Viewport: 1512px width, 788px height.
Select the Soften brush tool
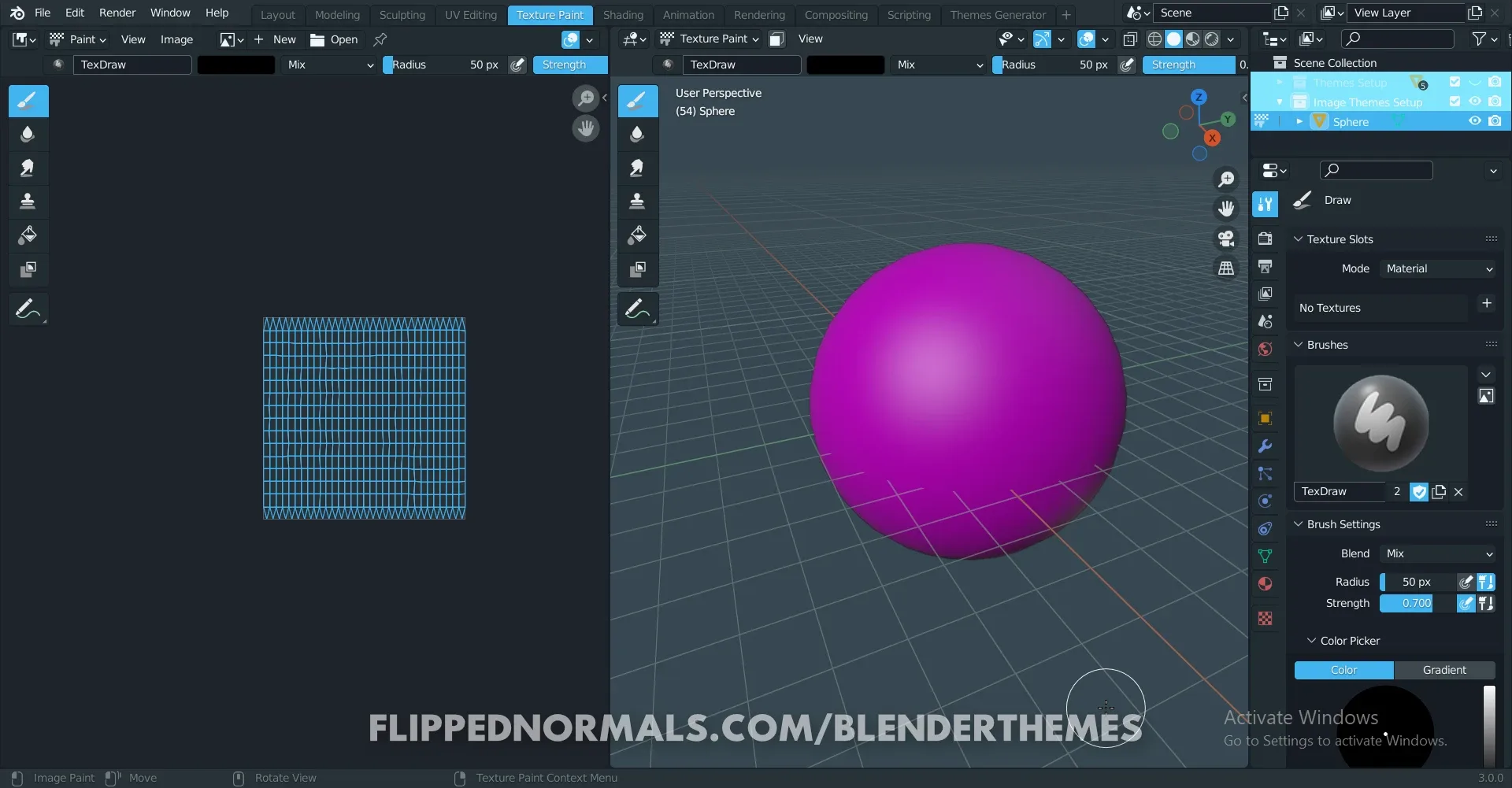[28, 134]
